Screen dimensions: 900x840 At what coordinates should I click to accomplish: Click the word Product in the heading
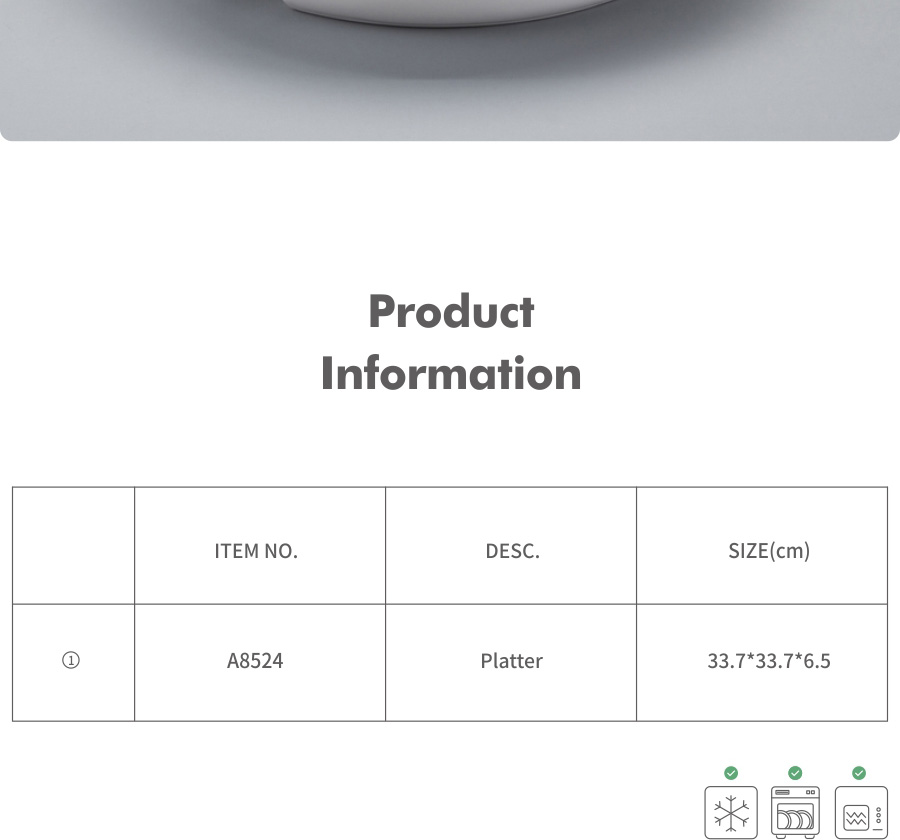[x=451, y=311]
